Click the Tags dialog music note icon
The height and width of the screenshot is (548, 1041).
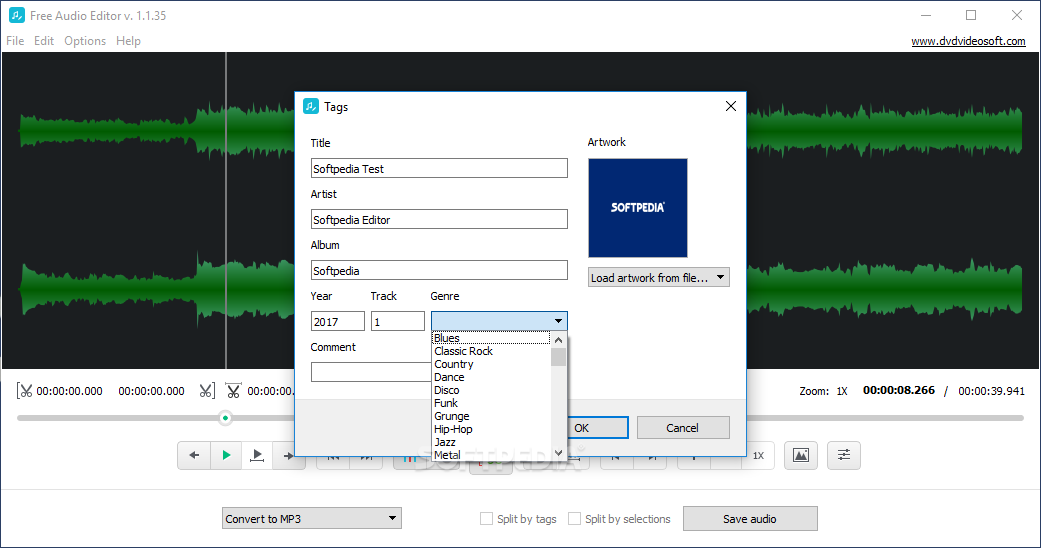[x=311, y=106]
